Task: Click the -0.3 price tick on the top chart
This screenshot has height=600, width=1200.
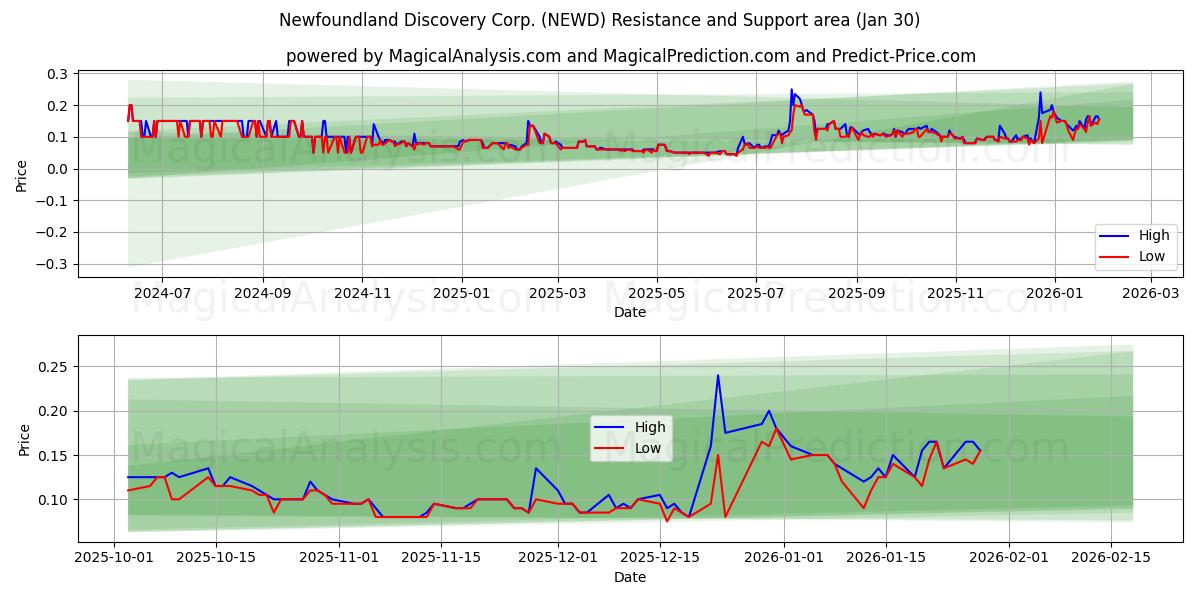Action: coord(52,264)
